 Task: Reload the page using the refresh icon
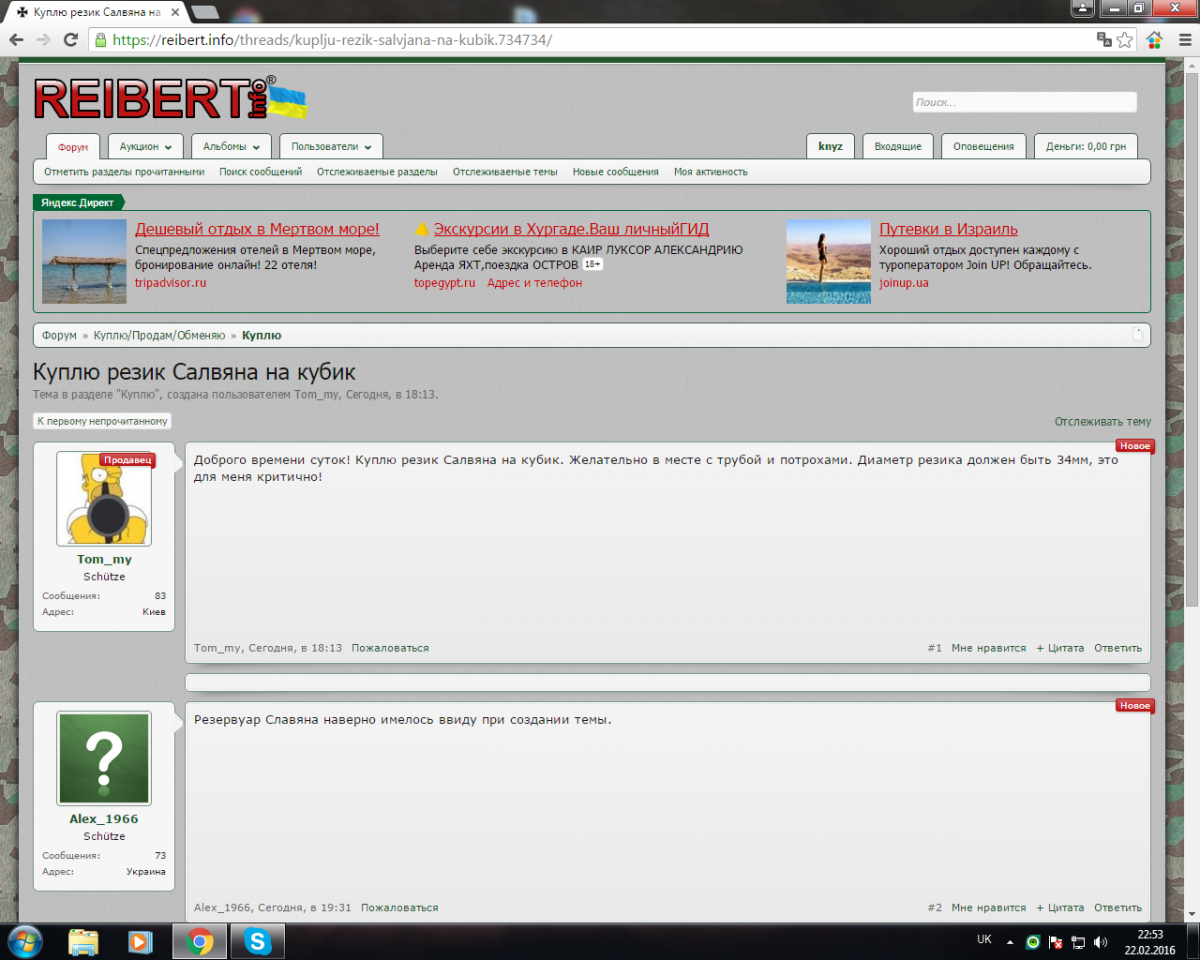[x=70, y=40]
